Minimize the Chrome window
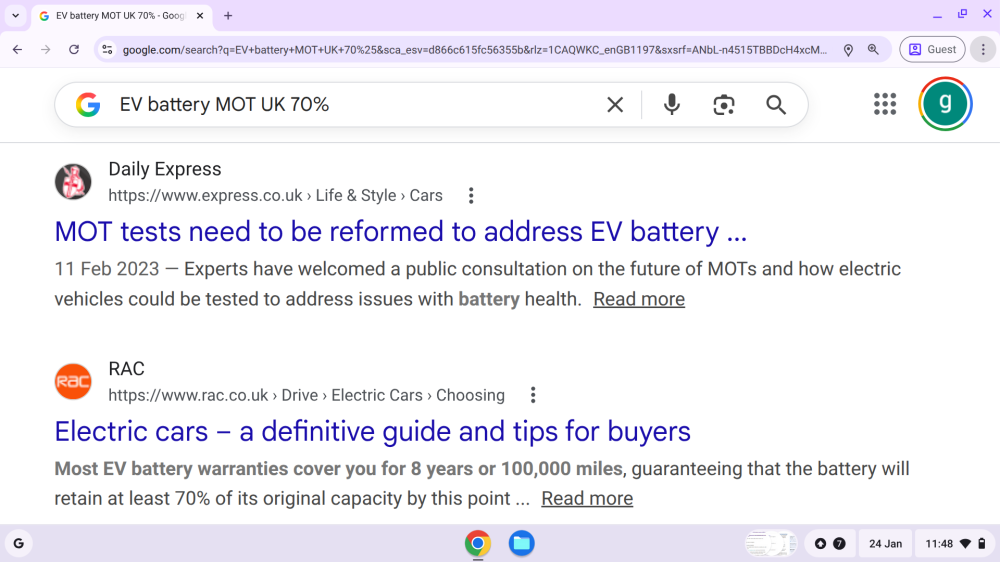Image resolution: width=1000 pixels, height=562 pixels. click(x=937, y=15)
